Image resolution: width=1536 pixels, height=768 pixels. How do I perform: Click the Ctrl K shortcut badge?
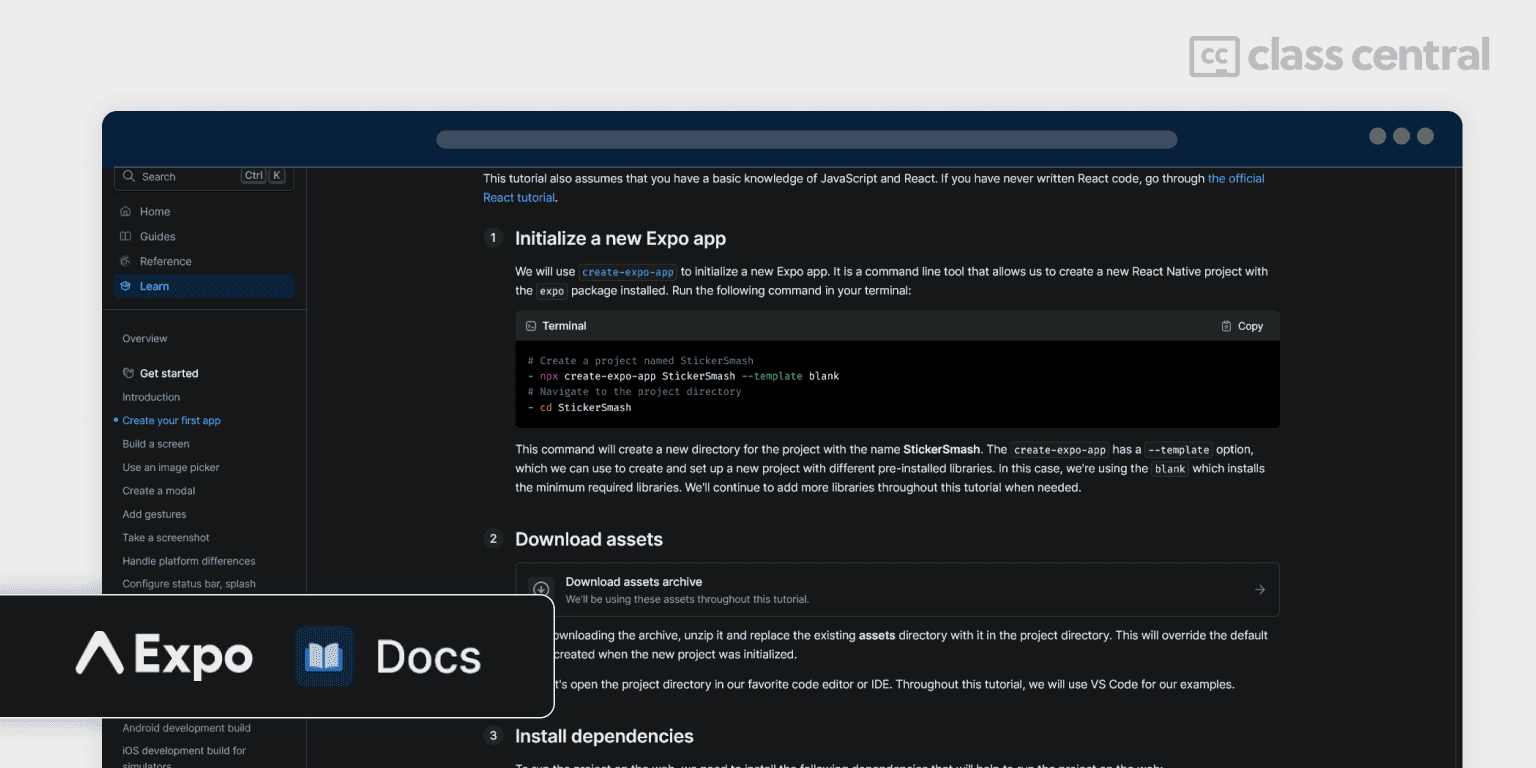(264, 176)
